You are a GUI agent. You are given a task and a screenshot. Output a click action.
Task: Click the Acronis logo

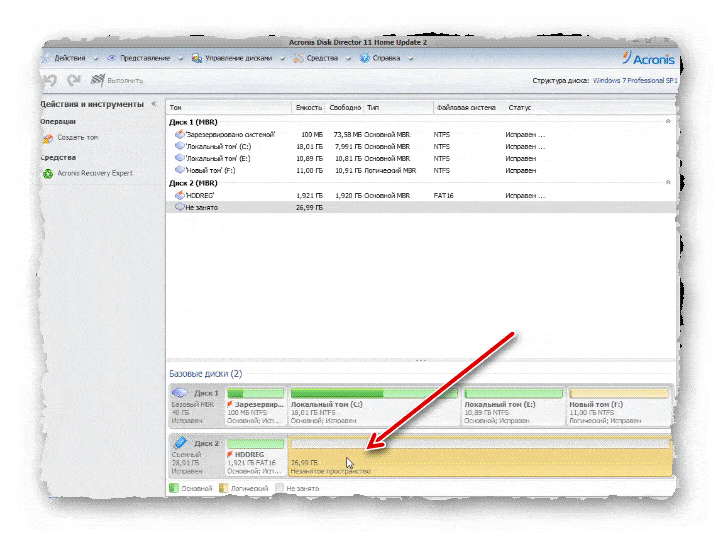pyautogui.click(x=648, y=58)
